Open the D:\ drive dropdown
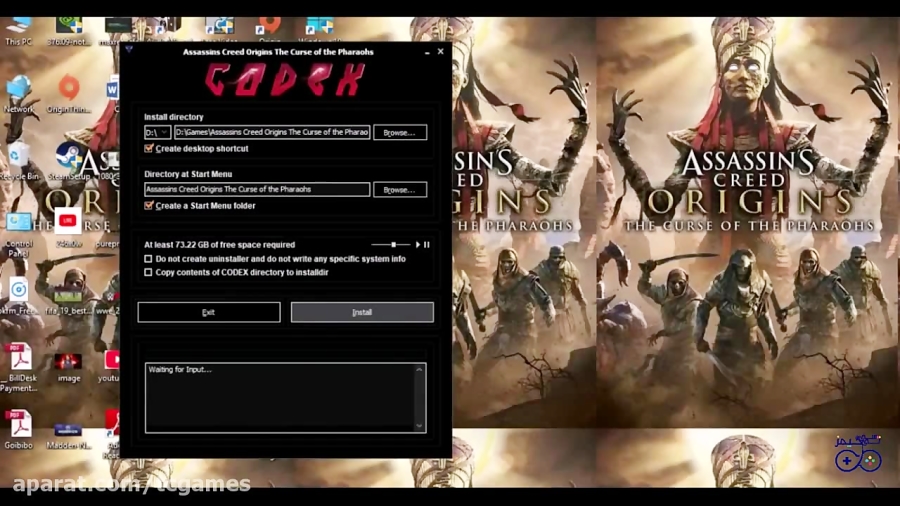The width and height of the screenshot is (900, 506). (x=157, y=132)
